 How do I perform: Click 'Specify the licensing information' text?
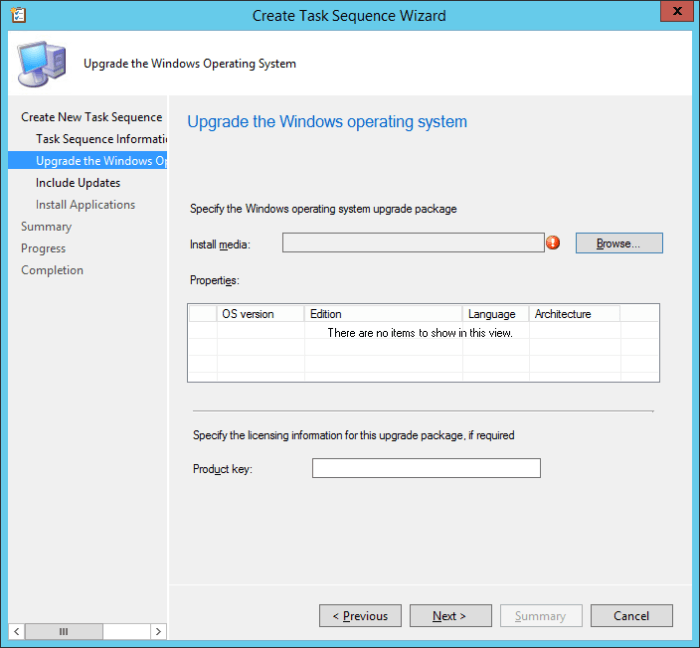click(x=354, y=435)
